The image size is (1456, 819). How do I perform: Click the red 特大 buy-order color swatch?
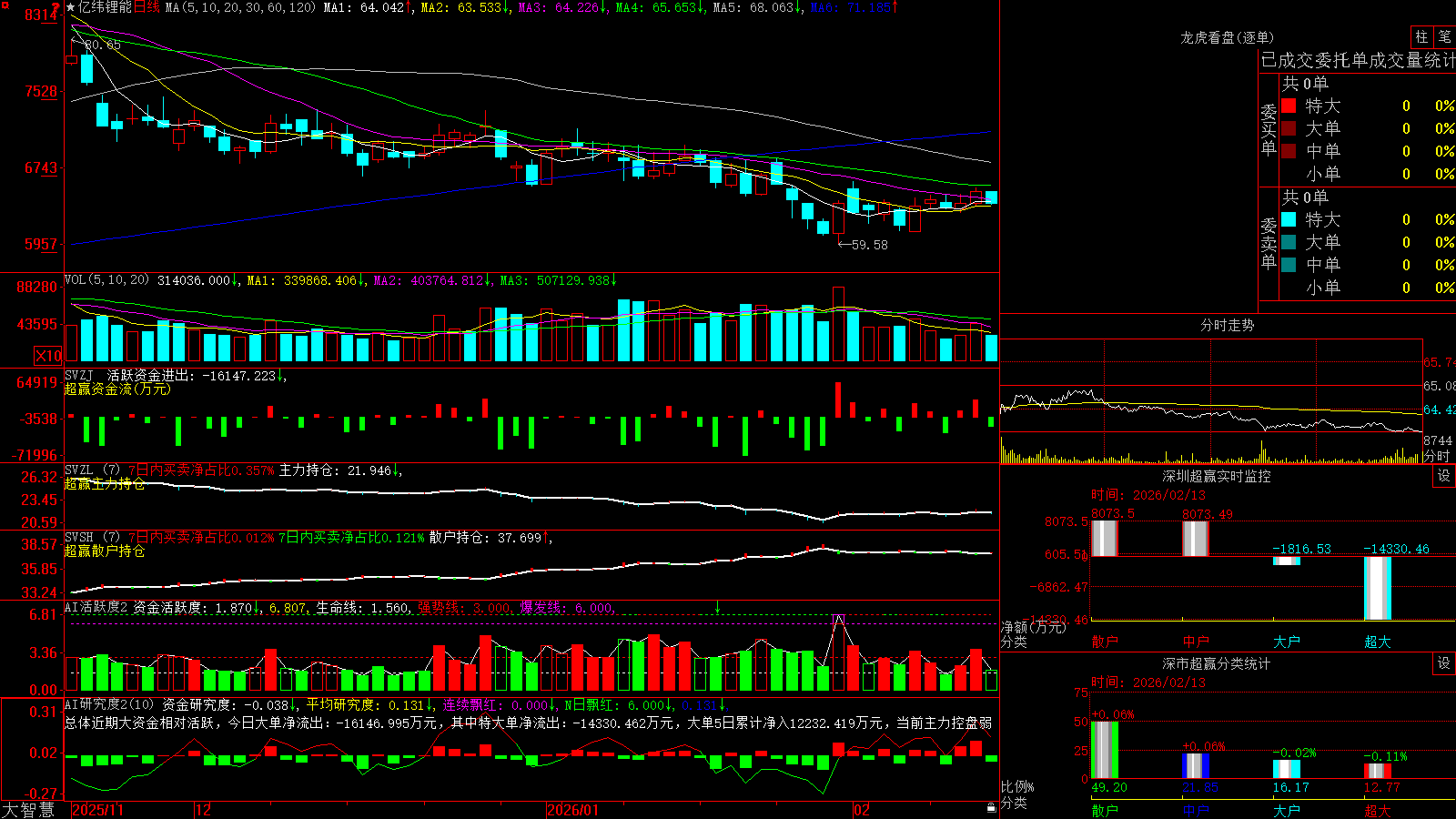(1289, 106)
